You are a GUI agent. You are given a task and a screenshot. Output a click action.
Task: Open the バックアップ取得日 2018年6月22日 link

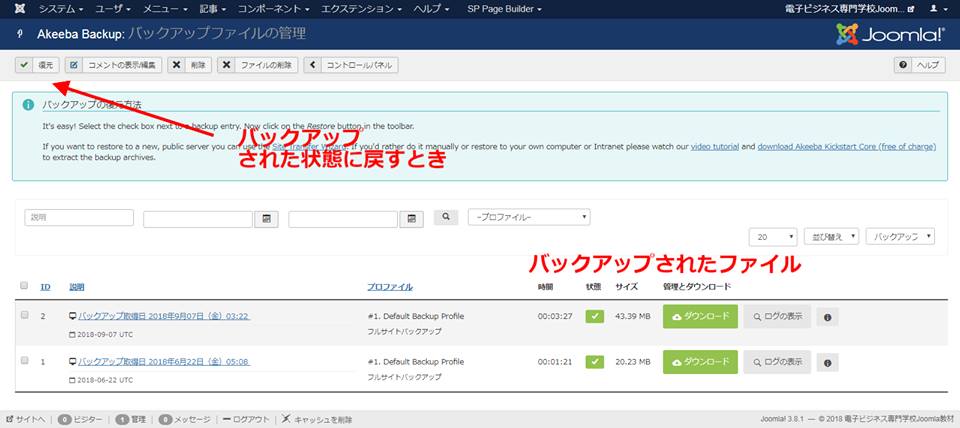point(163,361)
